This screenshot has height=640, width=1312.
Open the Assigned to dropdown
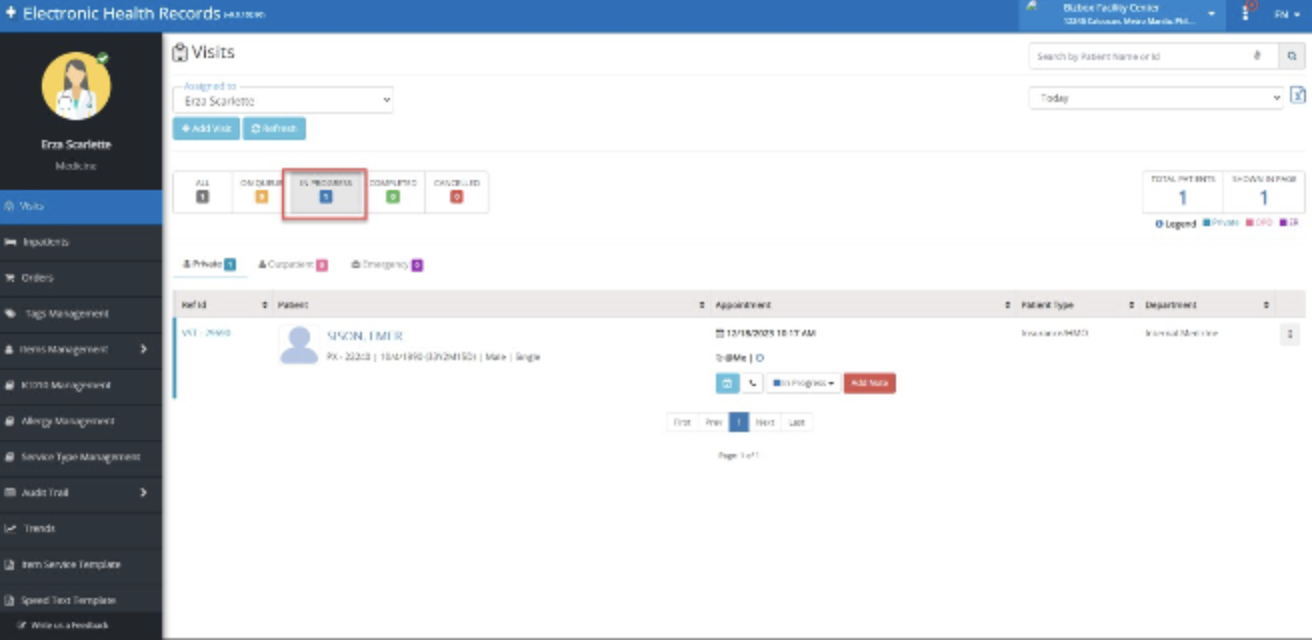(283, 101)
